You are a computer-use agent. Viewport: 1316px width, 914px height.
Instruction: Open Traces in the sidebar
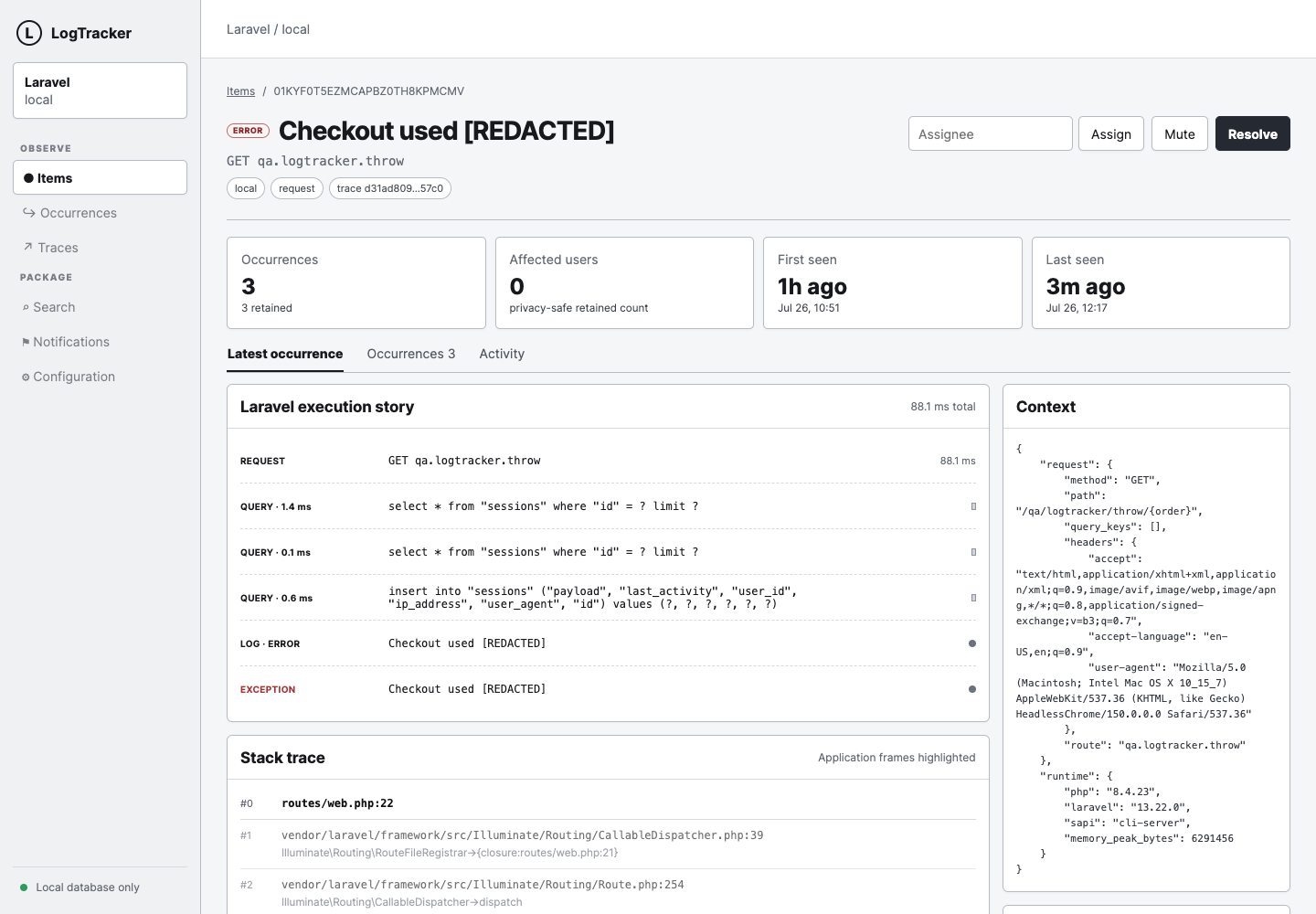pyautogui.click(x=100, y=248)
